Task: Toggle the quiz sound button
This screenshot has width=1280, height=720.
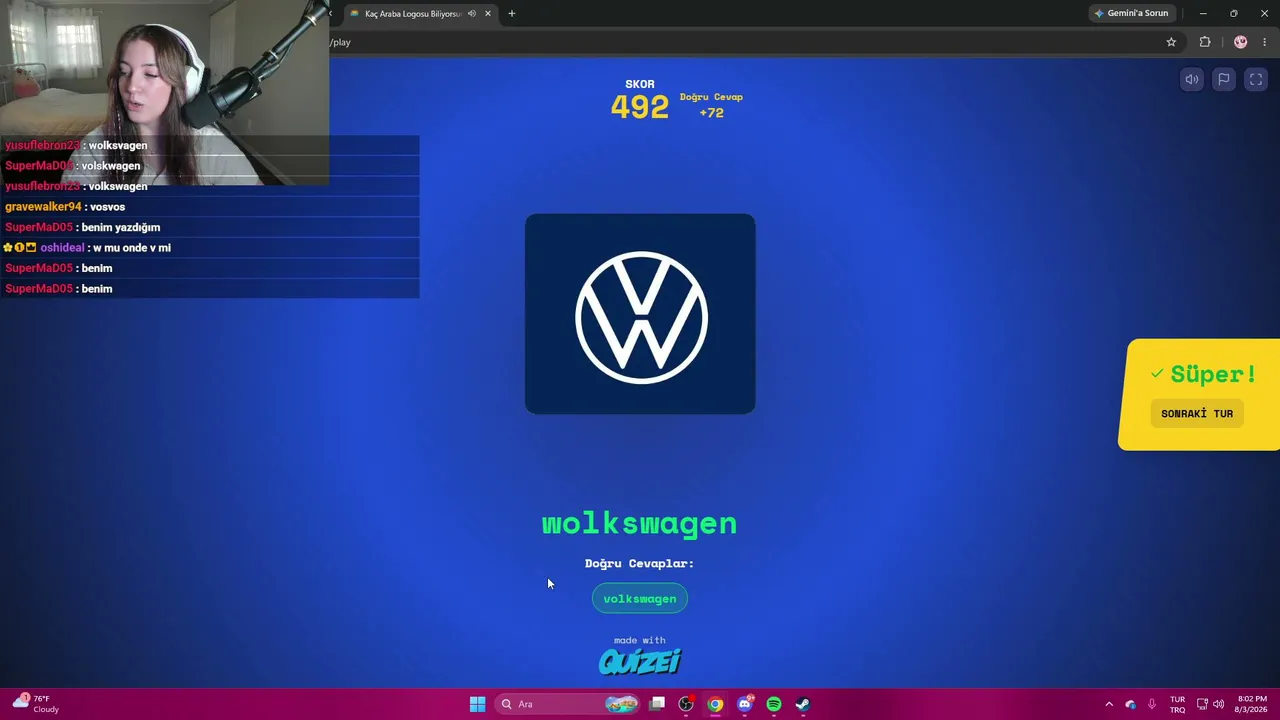Action: pyautogui.click(x=1192, y=80)
